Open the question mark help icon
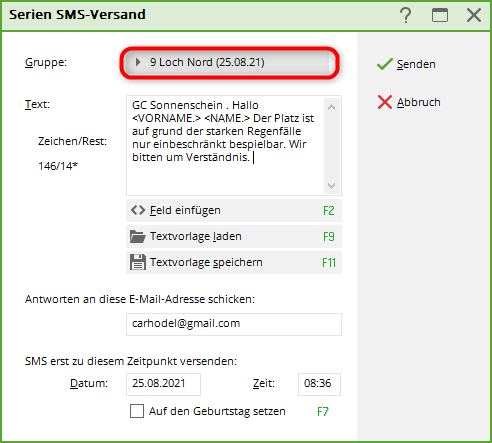Screen dimensions: 492x443 [405, 15]
